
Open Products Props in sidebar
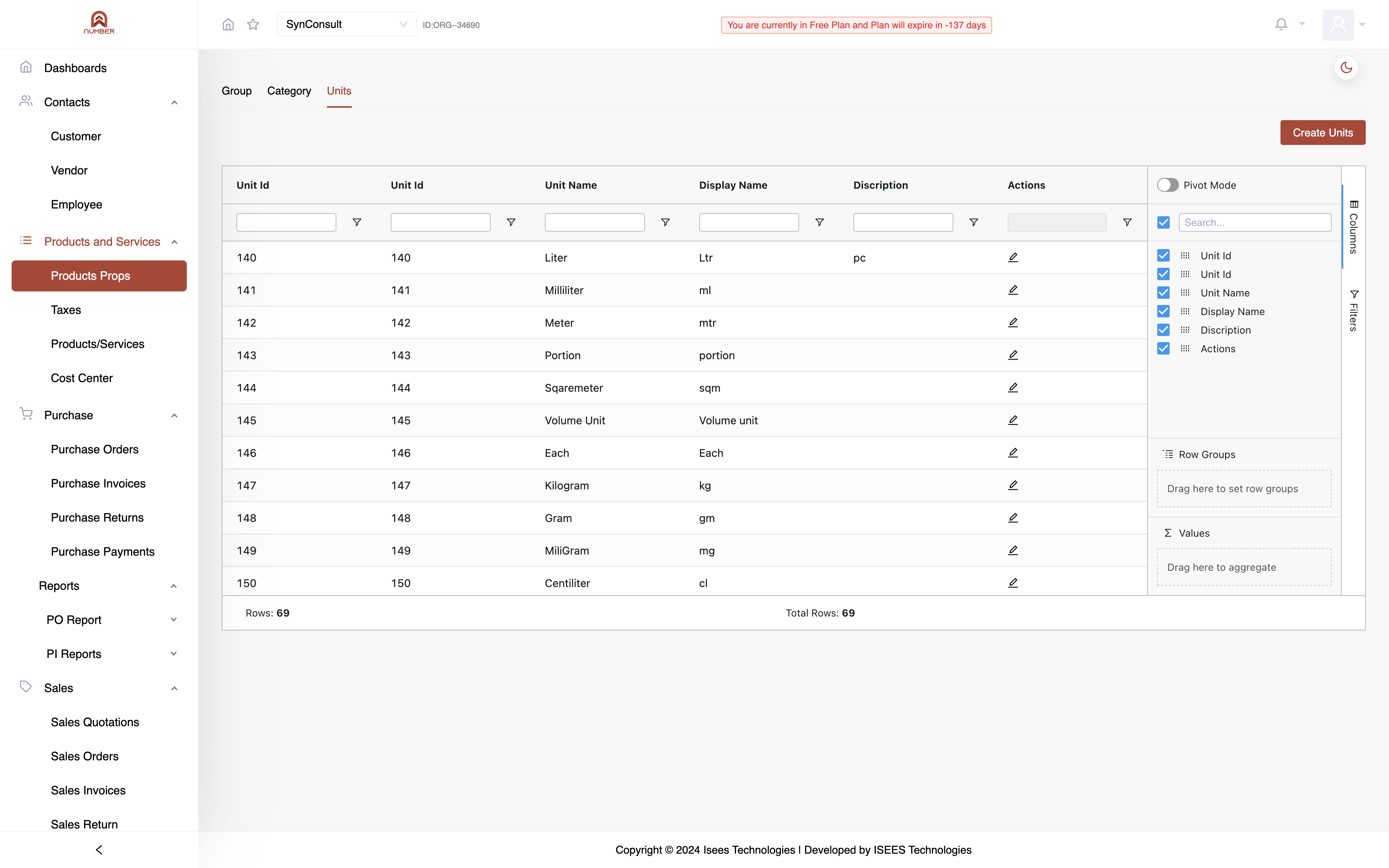click(x=99, y=276)
